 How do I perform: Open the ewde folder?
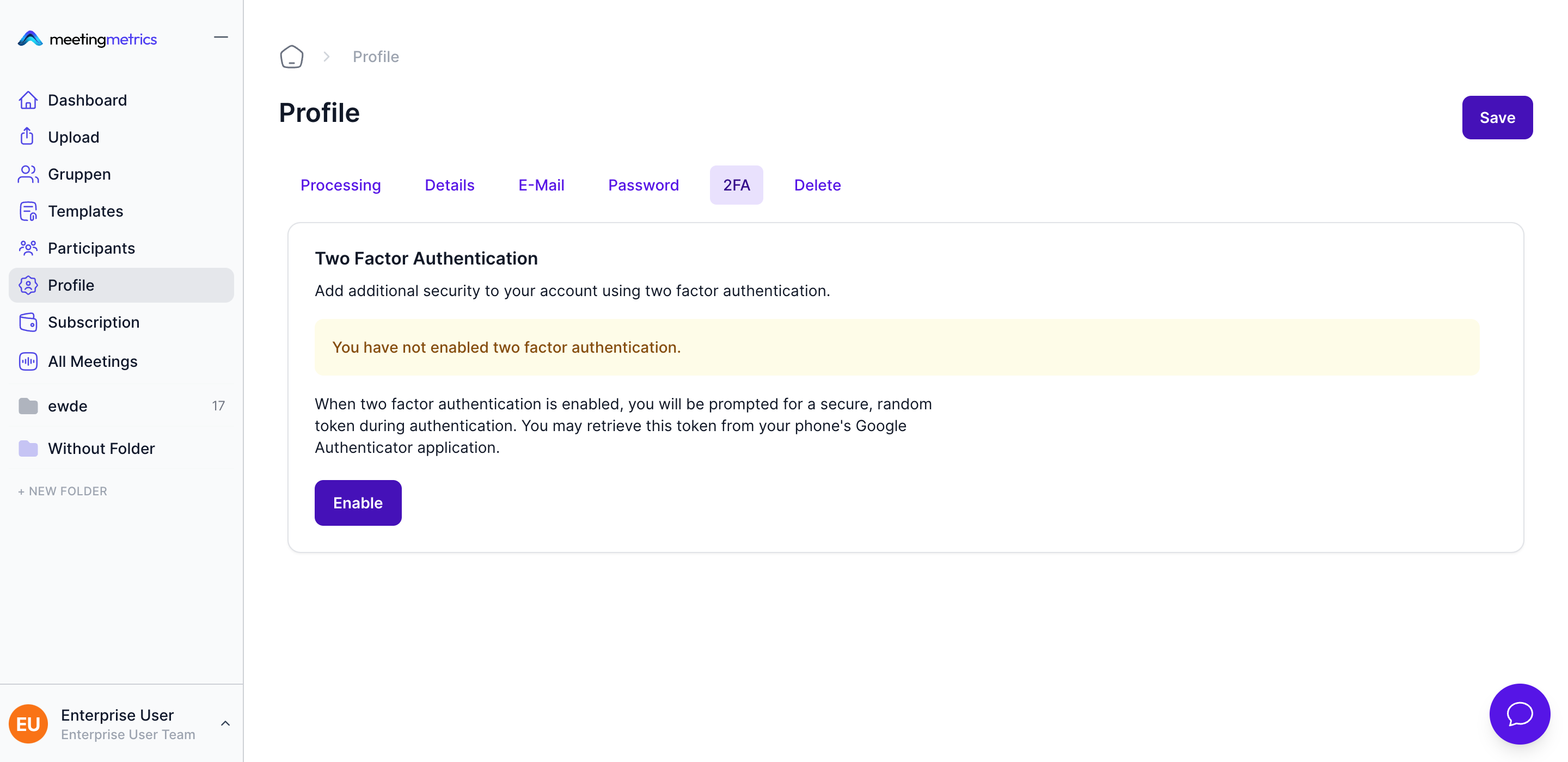68,406
